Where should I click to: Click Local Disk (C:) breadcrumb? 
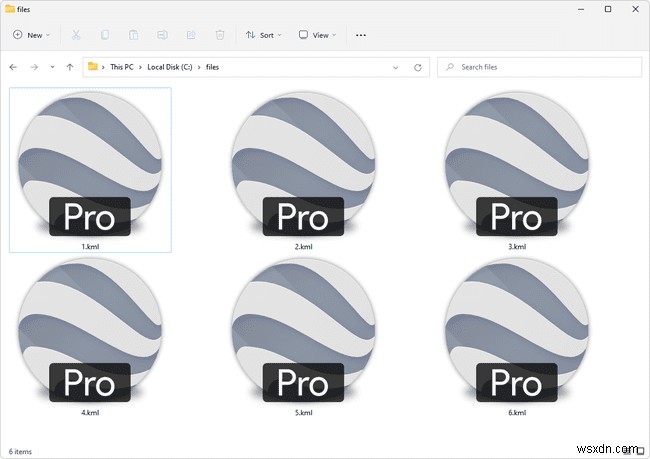(x=170, y=67)
